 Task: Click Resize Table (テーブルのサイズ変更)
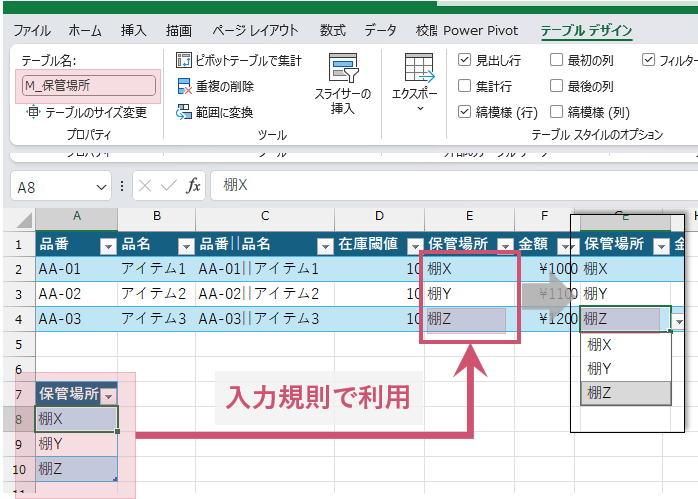pos(86,112)
